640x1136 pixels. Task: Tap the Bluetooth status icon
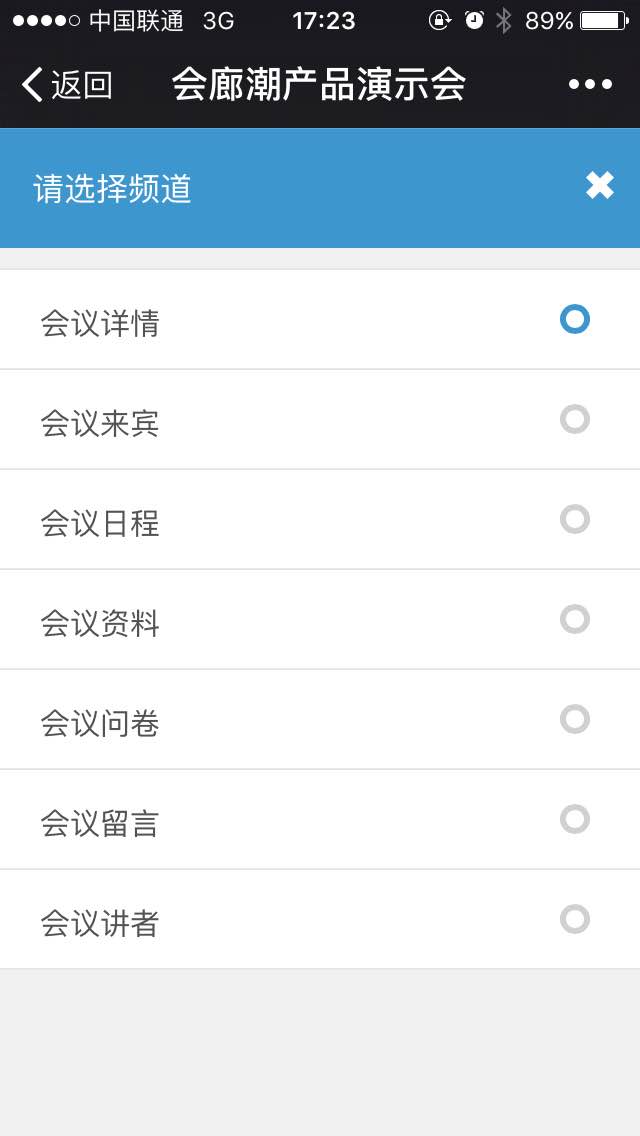point(504,21)
